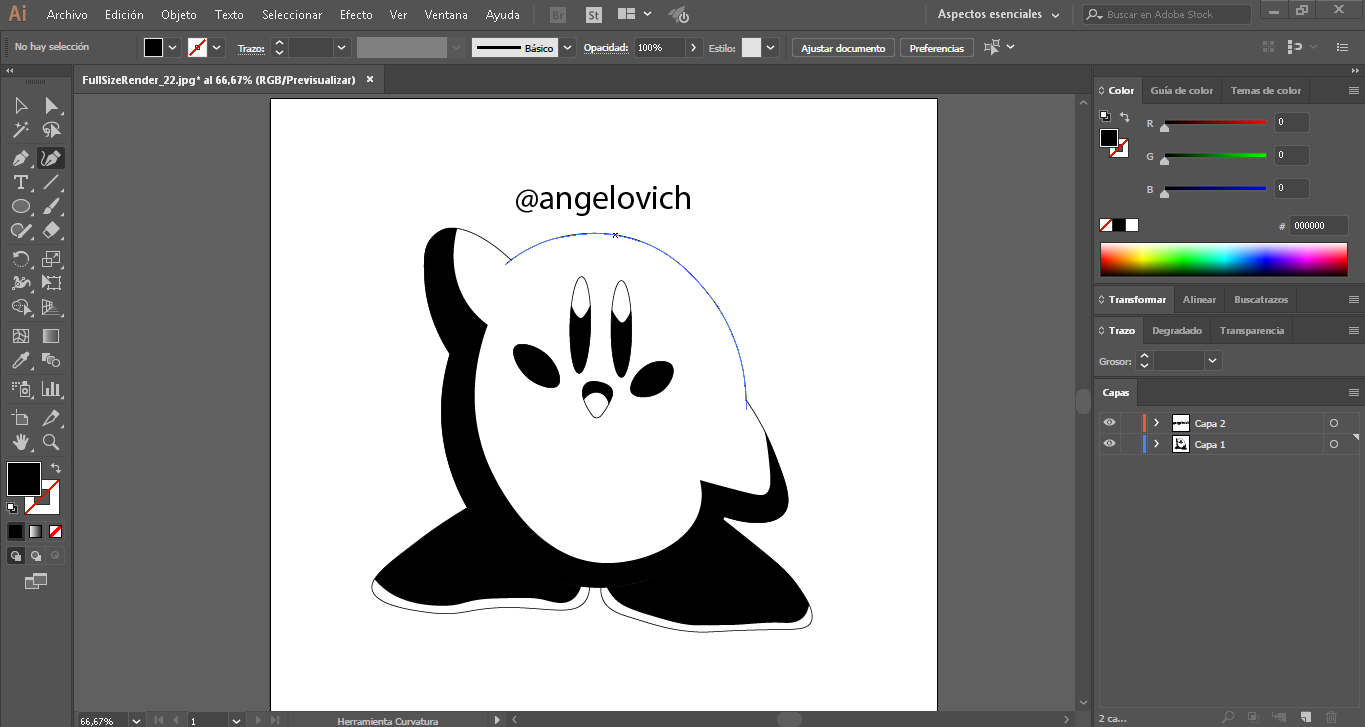The width and height of the screenshot is (1365, 727).
Task: Open the fill color dropdown in control bar
Action: click(x=172, y=48)
